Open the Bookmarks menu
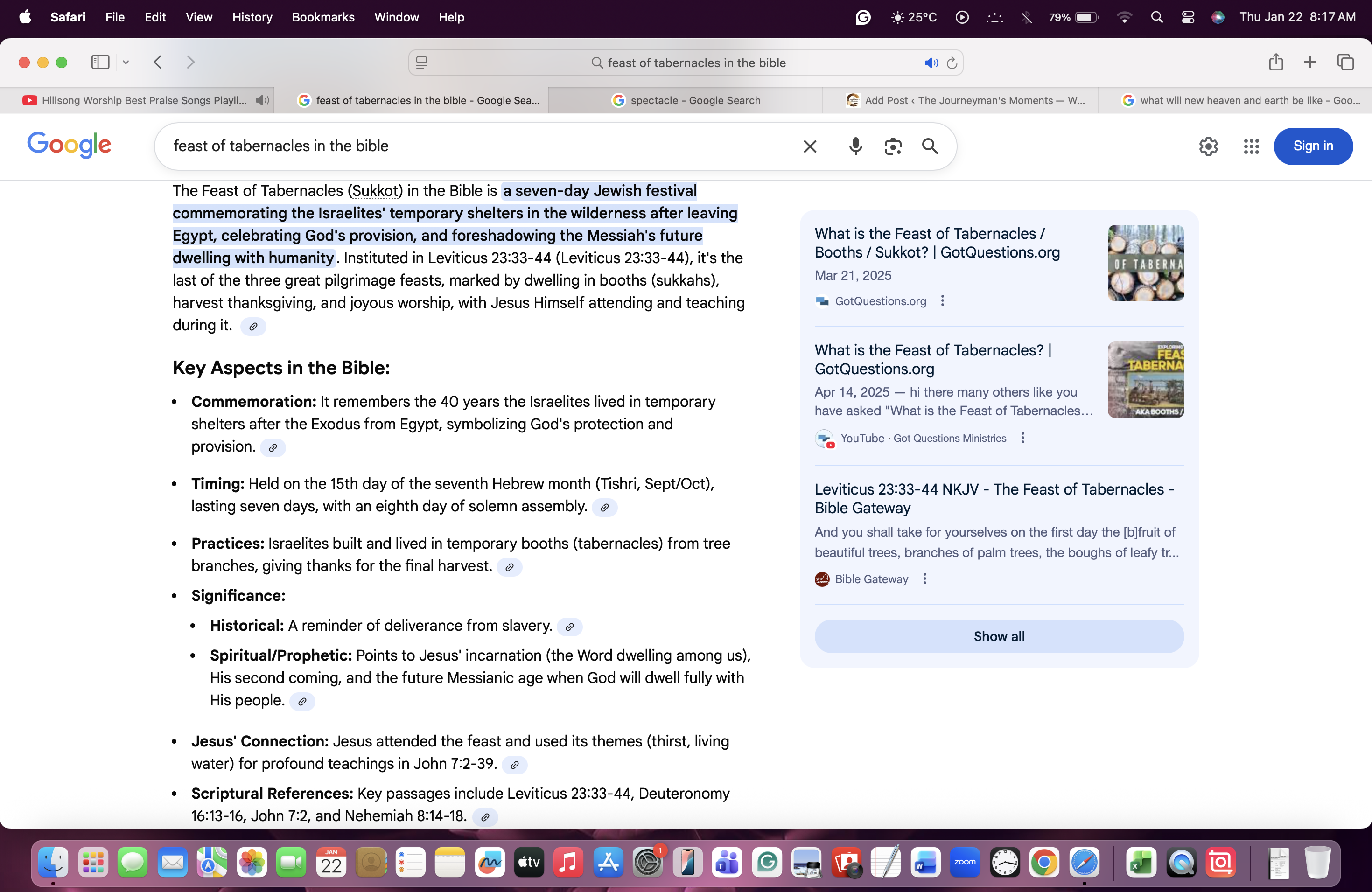 (x=323, y=17)
